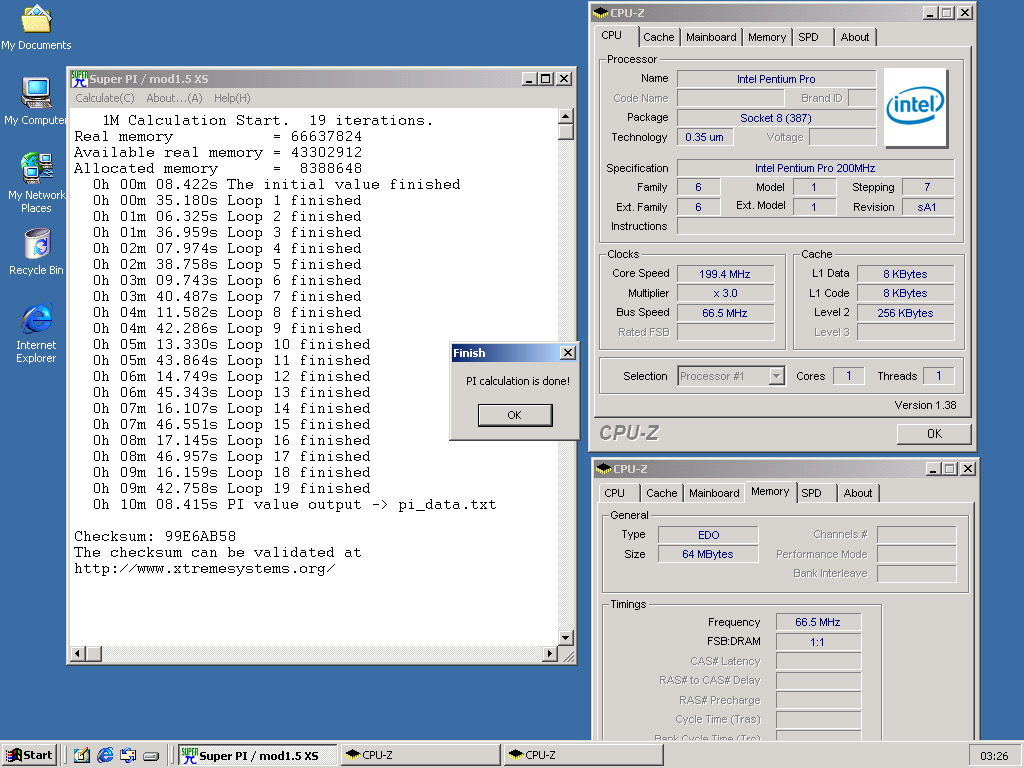Viewport: 1024px width, 768px height.
Task: Switch to Cache tab in lower CPU-Z window
Action: click(662, 493)
